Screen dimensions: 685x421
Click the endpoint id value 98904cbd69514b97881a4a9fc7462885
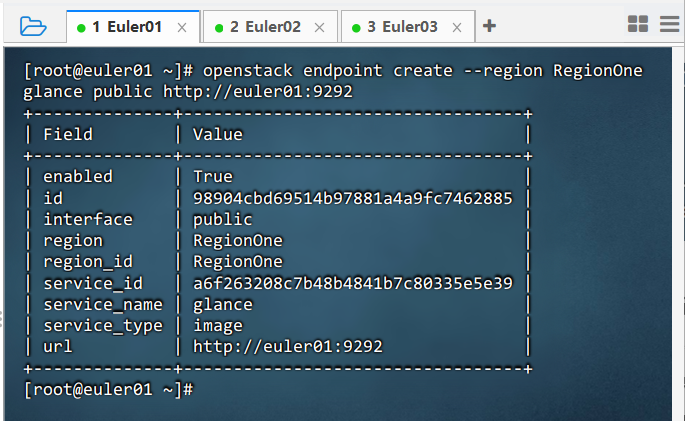click(353, 198)
